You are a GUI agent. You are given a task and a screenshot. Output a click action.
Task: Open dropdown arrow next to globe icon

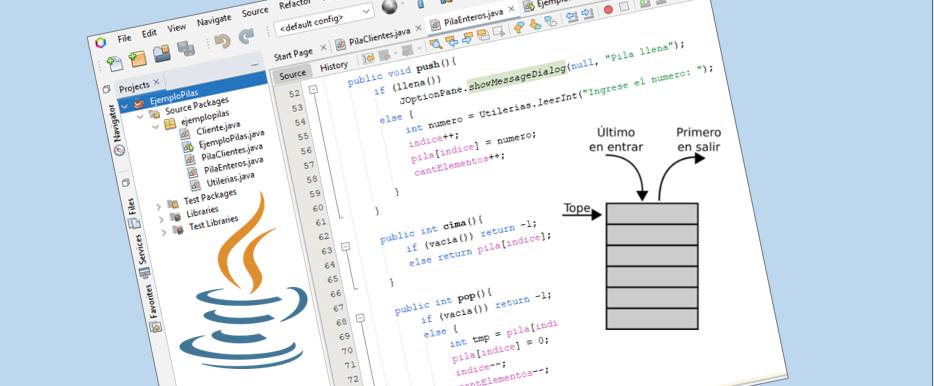coord(402,3)
